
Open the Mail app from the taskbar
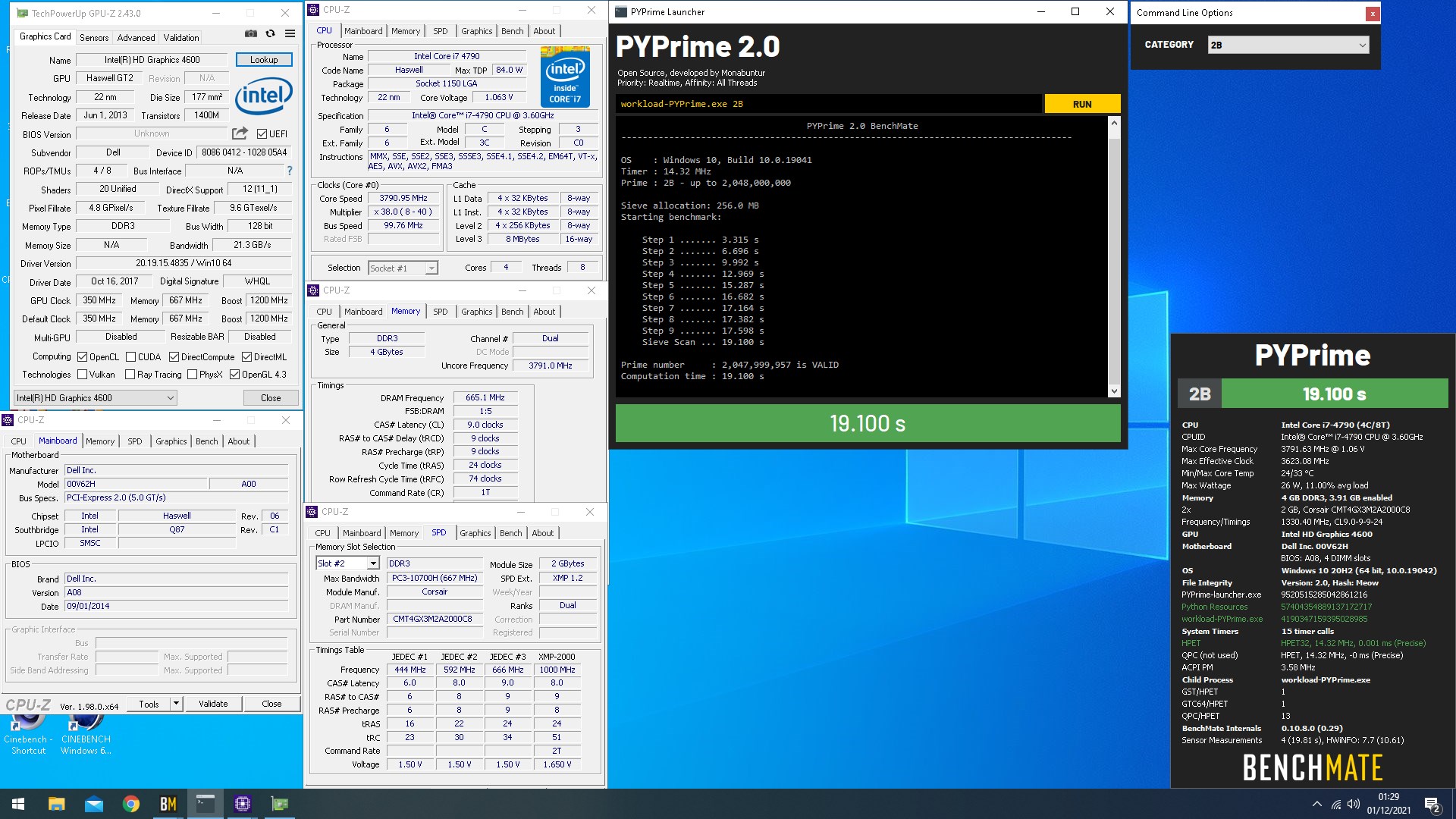pos(93,804)
